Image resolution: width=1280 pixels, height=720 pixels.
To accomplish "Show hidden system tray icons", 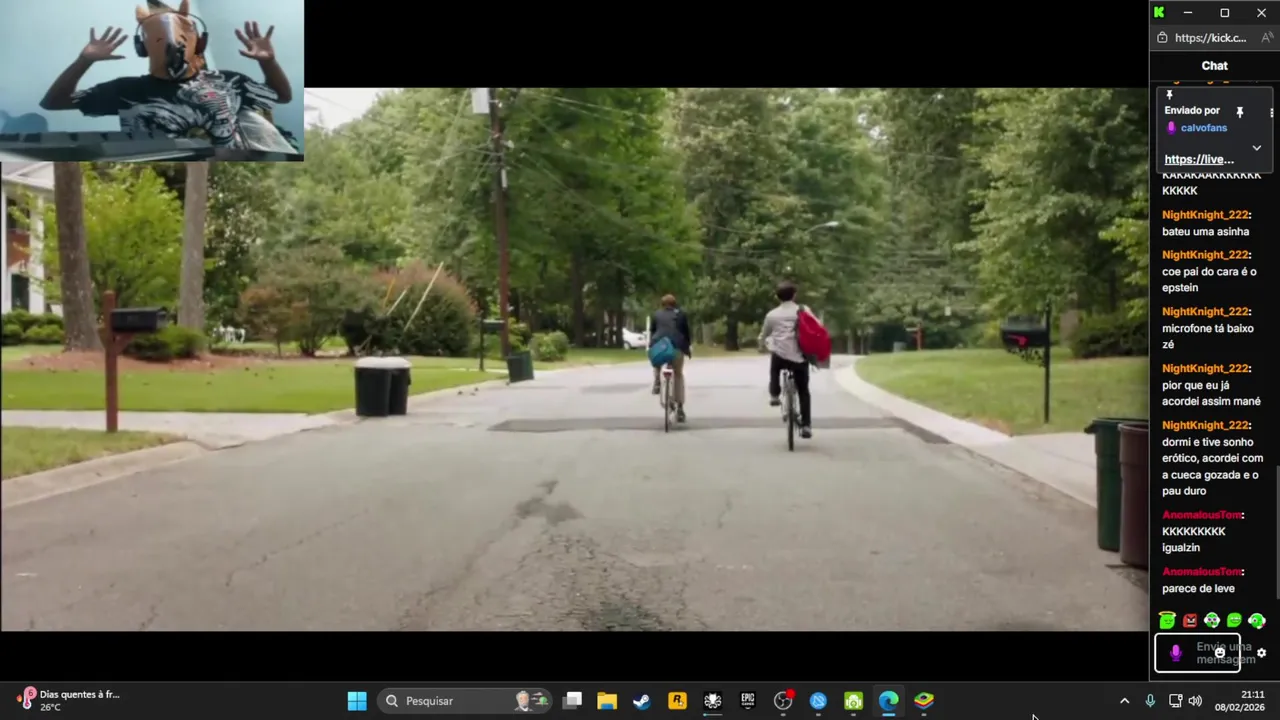I will (x=1124, y=701).
